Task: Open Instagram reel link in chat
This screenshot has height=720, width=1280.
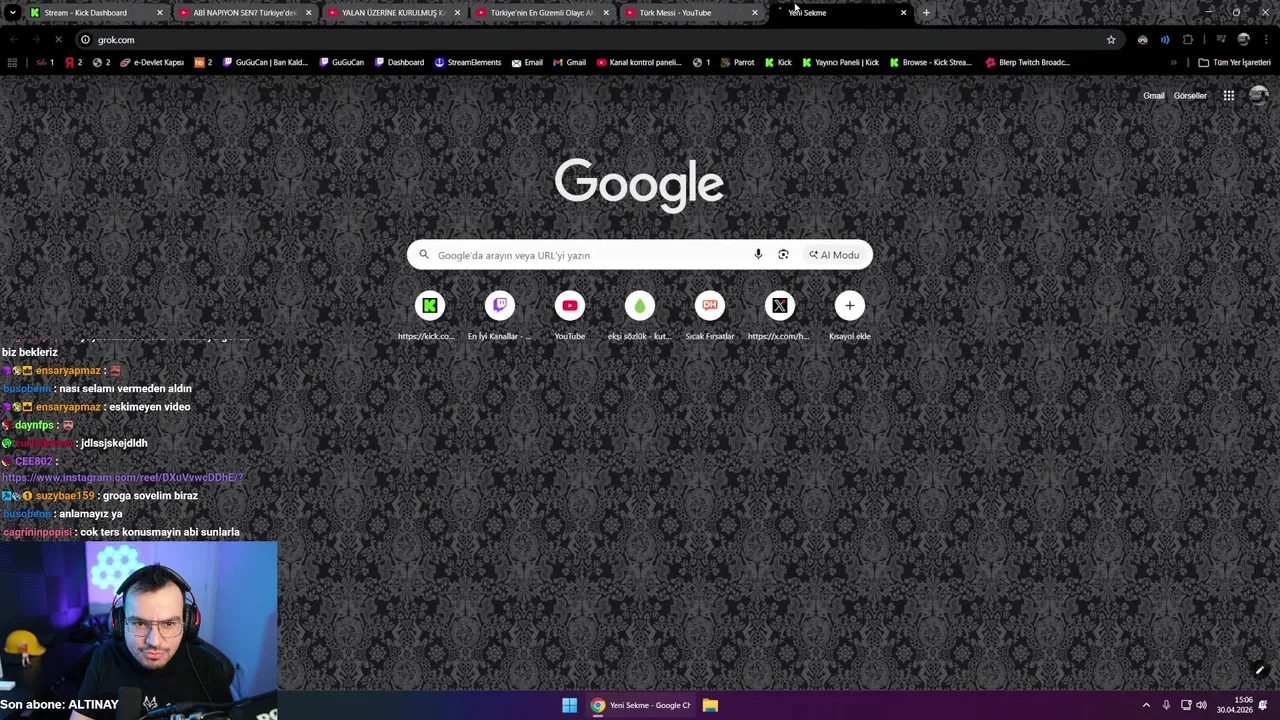Action: click(123, 478)
